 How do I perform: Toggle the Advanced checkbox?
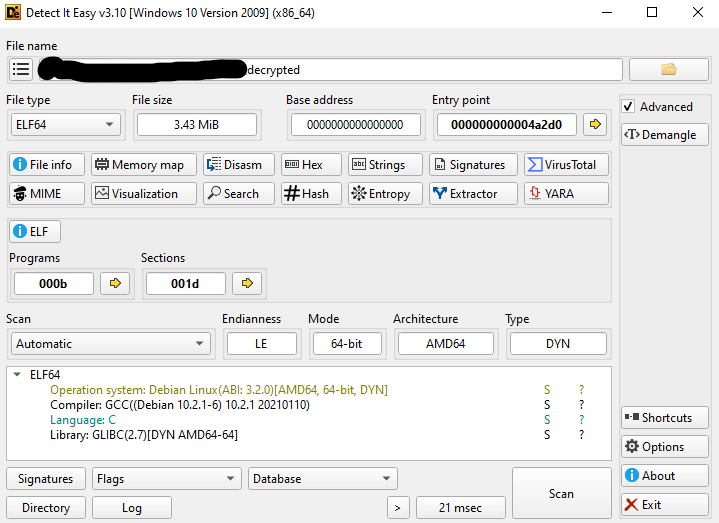tap(628, 107)
